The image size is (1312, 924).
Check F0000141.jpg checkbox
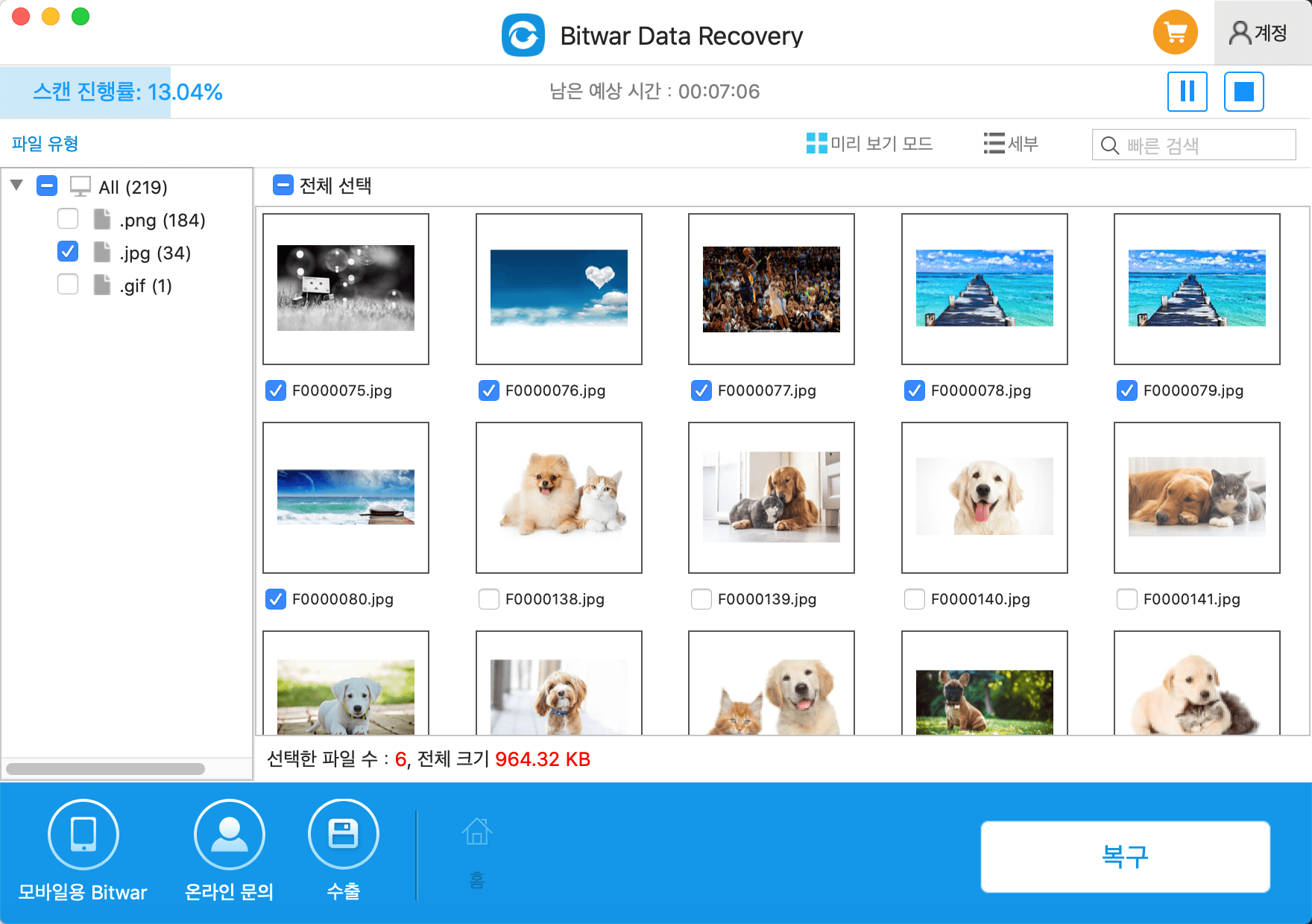(1127, 599)
